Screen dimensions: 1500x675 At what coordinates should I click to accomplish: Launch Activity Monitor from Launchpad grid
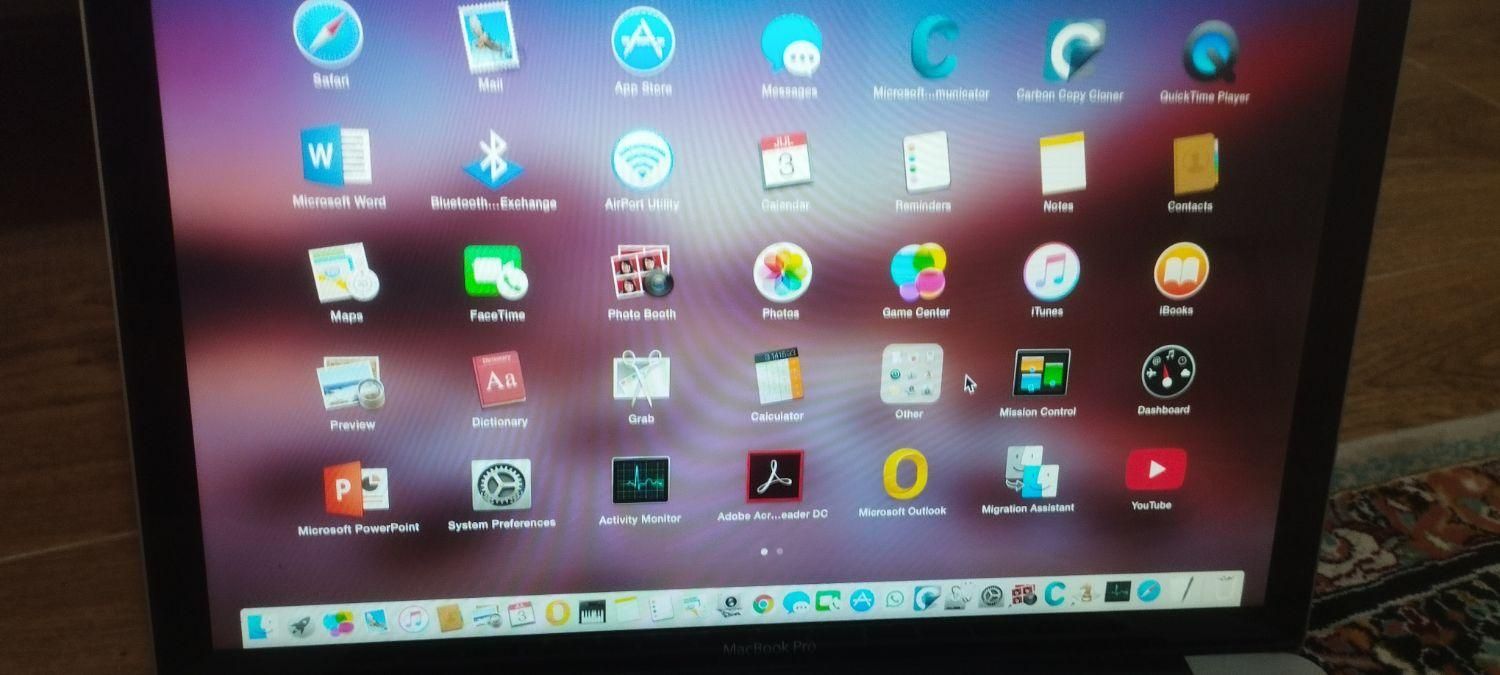[x=641, y=481]
